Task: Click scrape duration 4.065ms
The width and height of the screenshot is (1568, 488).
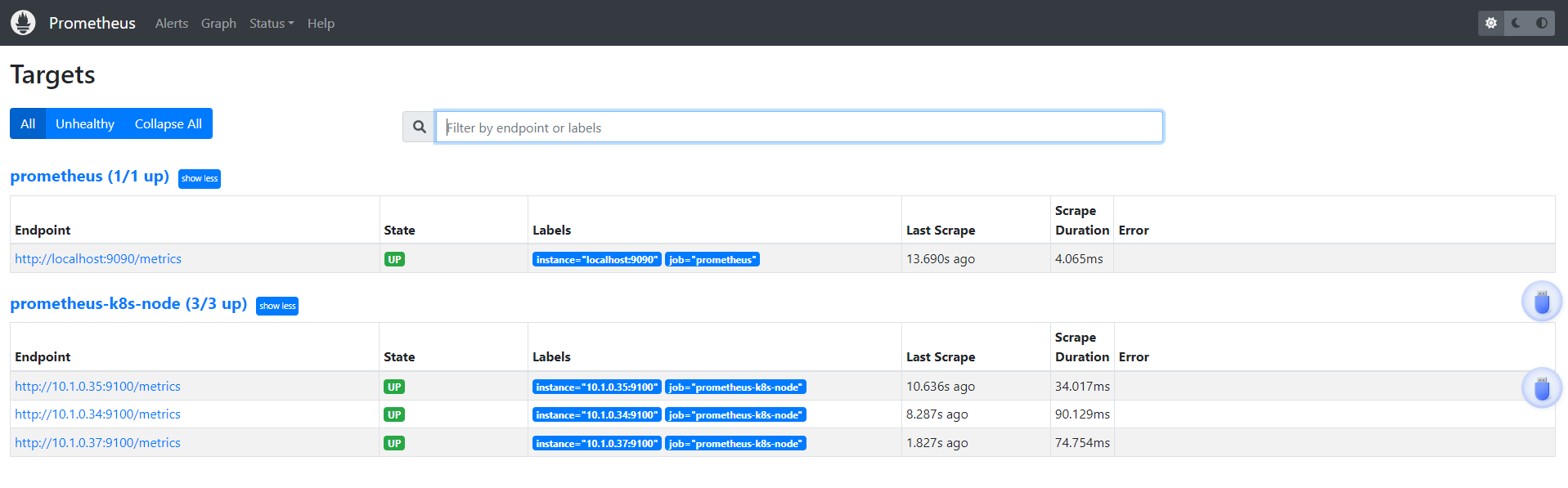Action: coord(1079,258)
